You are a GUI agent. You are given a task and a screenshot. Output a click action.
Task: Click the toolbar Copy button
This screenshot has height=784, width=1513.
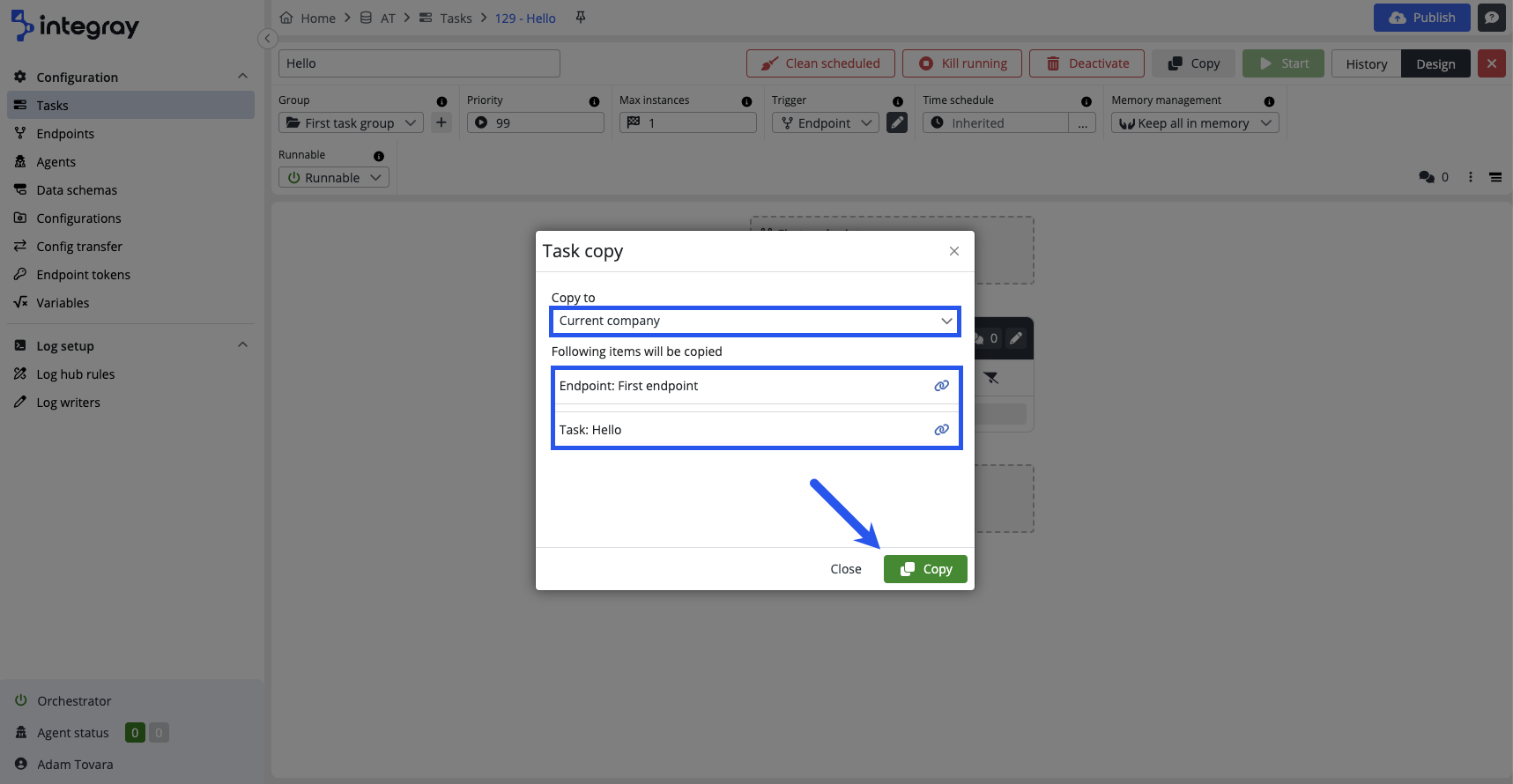pyautogui.click(x=1193, y=63)
